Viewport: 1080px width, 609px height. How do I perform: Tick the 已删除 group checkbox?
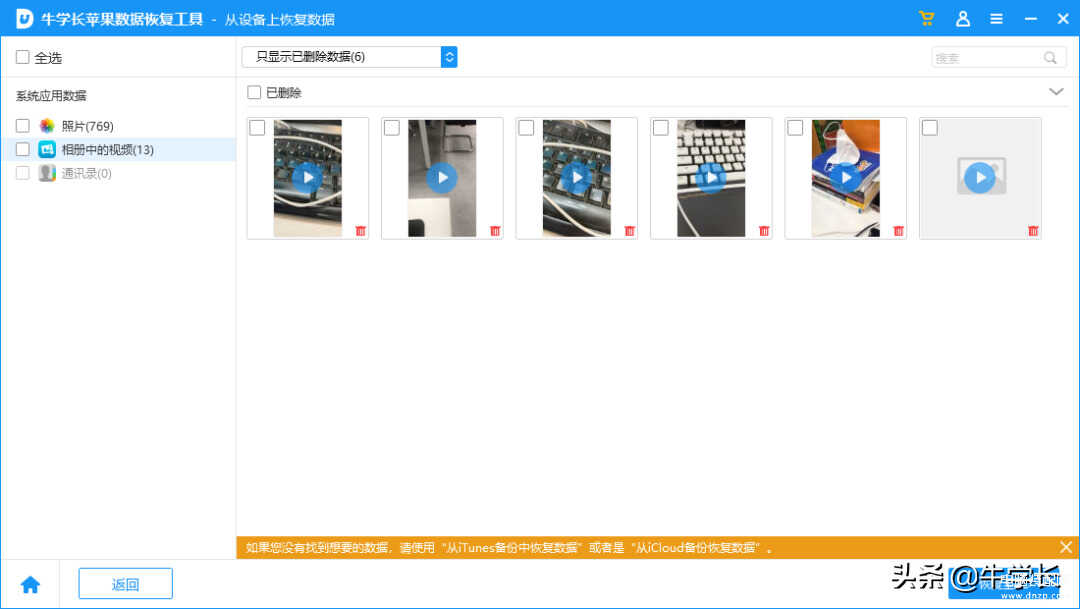coord(255,93)
